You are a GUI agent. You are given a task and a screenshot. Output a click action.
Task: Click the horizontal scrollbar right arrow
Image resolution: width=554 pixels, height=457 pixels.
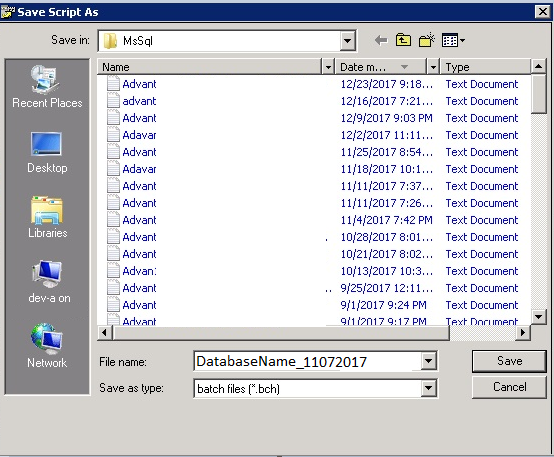click(523, 333)
